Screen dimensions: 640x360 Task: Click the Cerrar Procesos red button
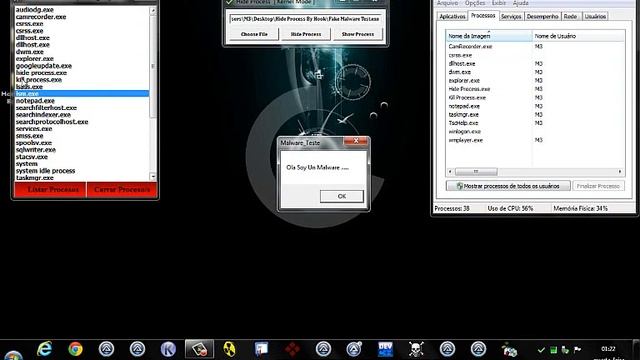[x=122, y=190]
